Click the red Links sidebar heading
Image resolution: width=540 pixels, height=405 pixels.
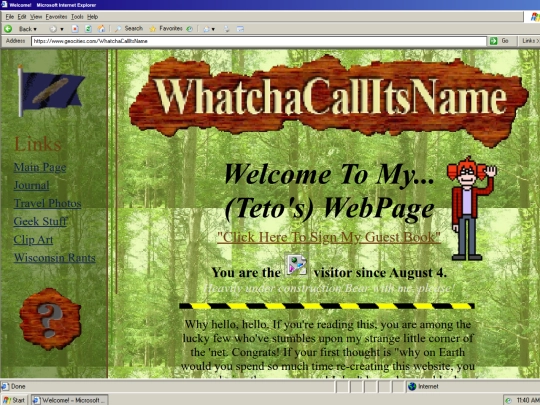point(38,144)
